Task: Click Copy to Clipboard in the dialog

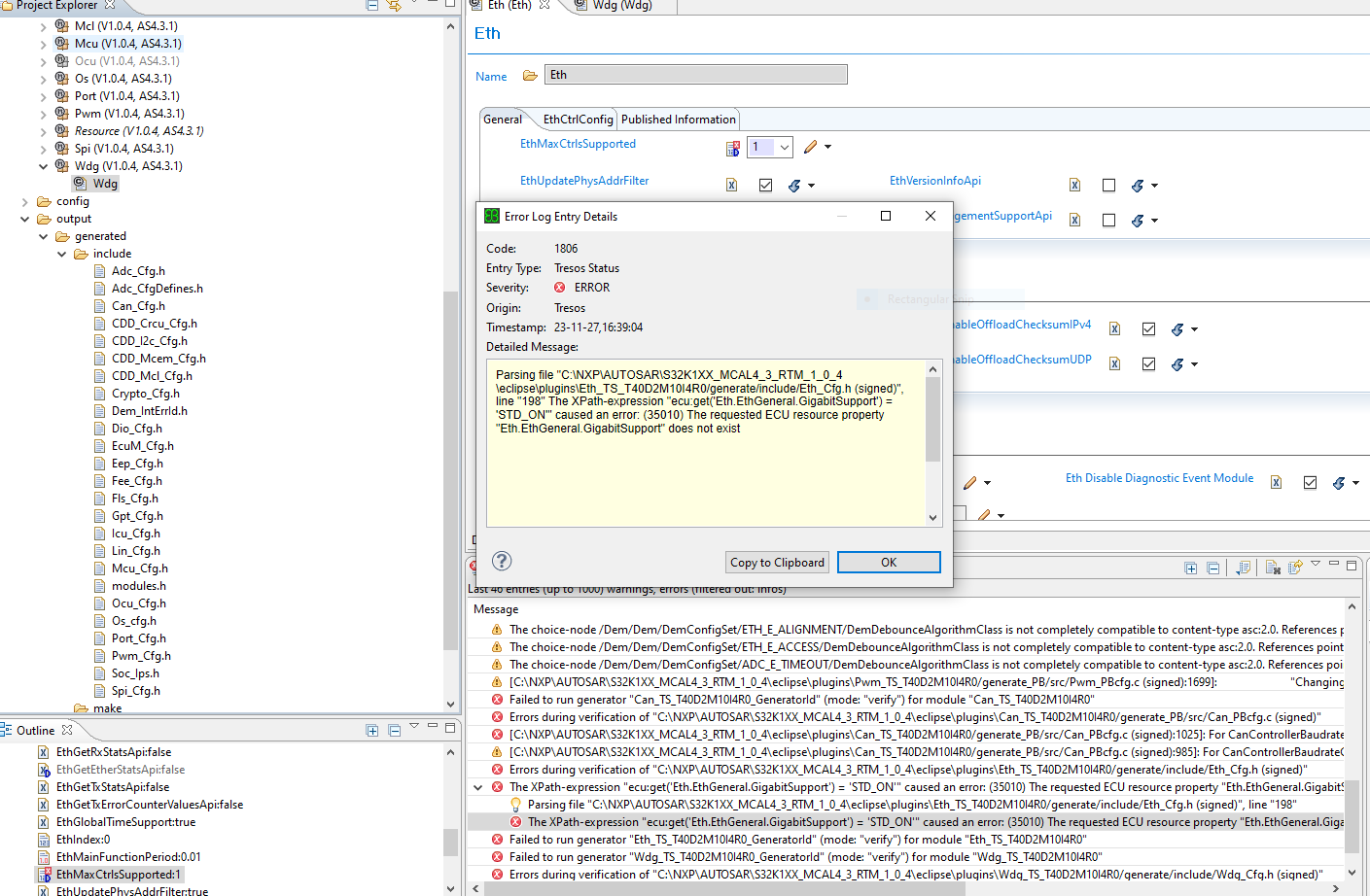Action: (x=777, y=562)
